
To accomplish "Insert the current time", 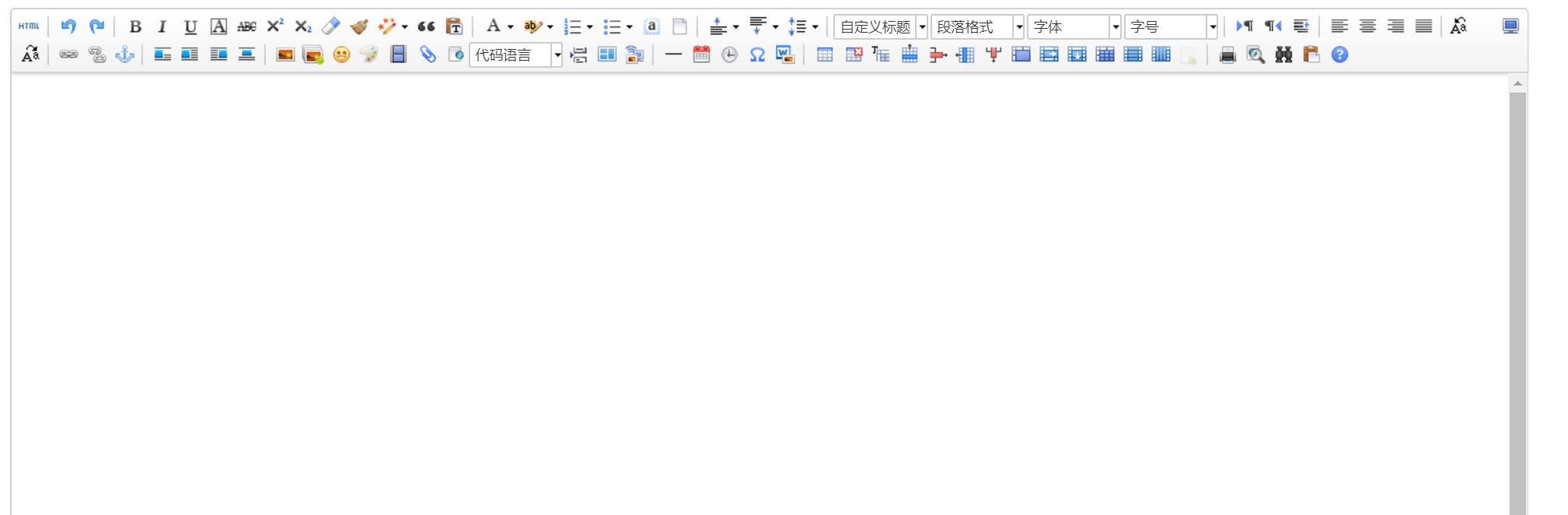I will 729,54.
